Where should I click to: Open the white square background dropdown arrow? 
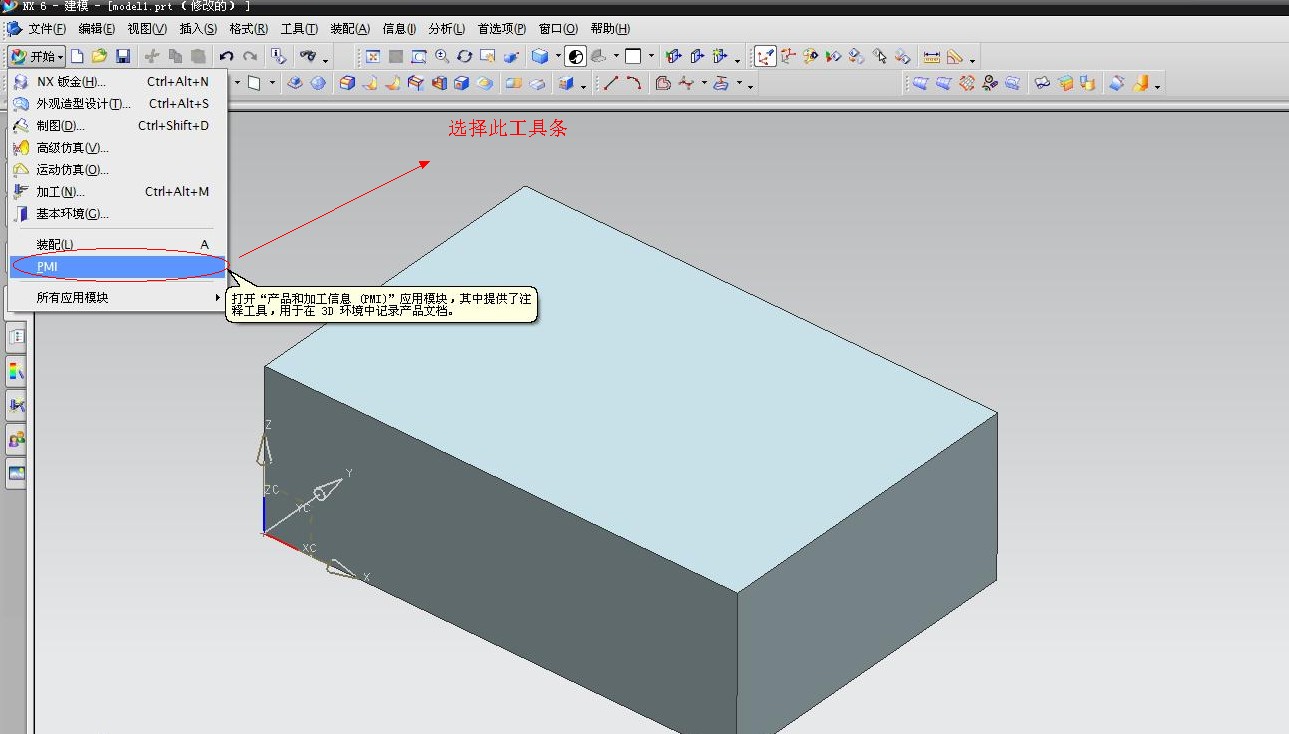pyautogui.click(x=651, y=57)
